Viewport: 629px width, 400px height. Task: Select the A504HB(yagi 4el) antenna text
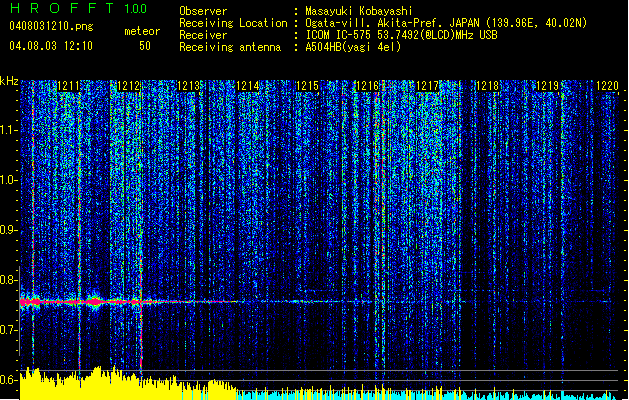(x=353, y=47)
